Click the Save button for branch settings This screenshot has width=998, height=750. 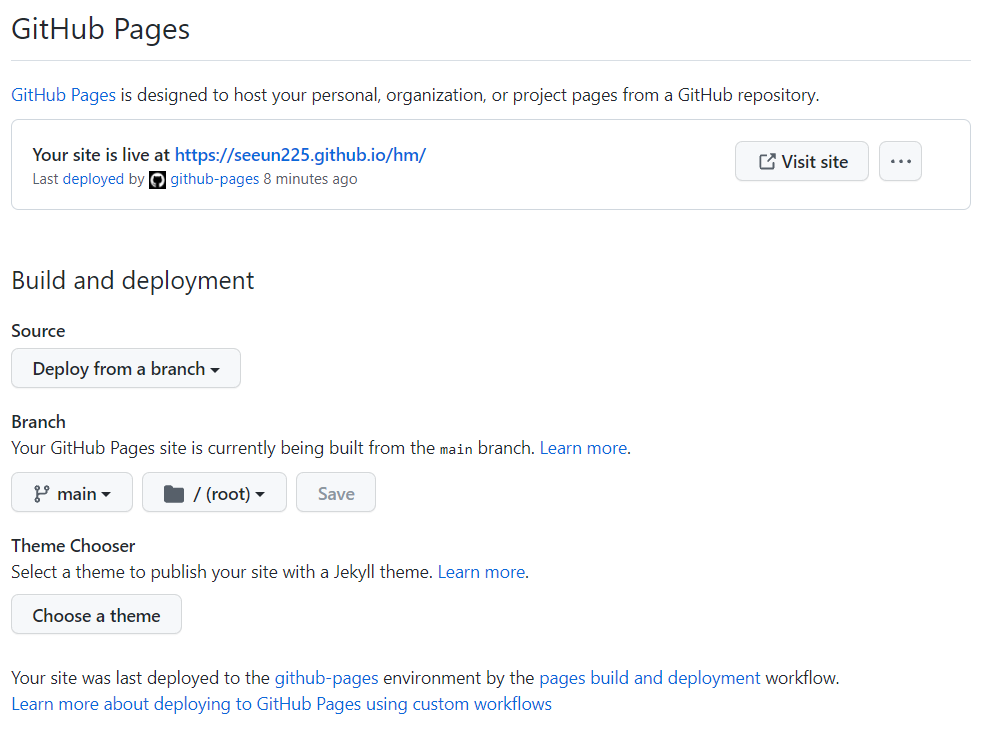(x=336, y=492)
